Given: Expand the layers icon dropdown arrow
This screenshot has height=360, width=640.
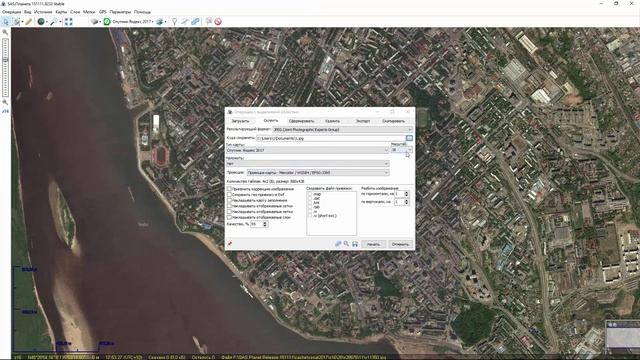Looking at the screenshot, I should click(x=165, y=22).
